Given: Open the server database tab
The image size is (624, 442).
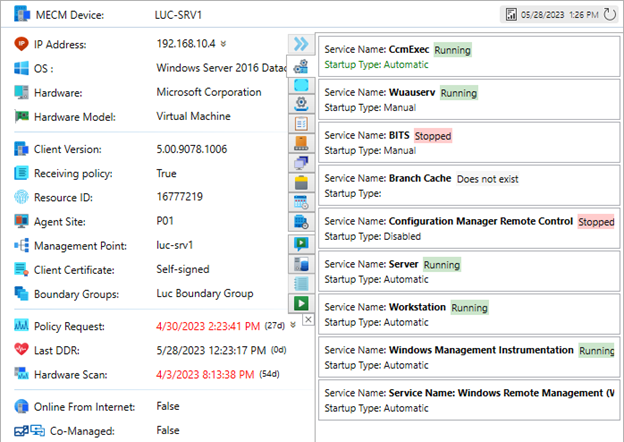Looking at the screenshot, I should point(301,264).
